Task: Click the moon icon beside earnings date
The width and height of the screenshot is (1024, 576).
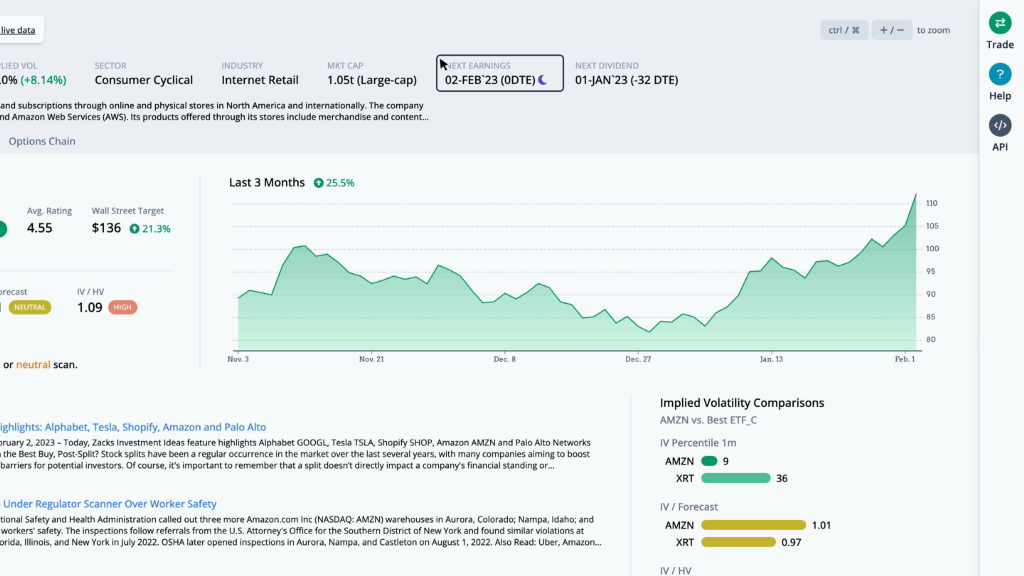Action: click(543, 80)
